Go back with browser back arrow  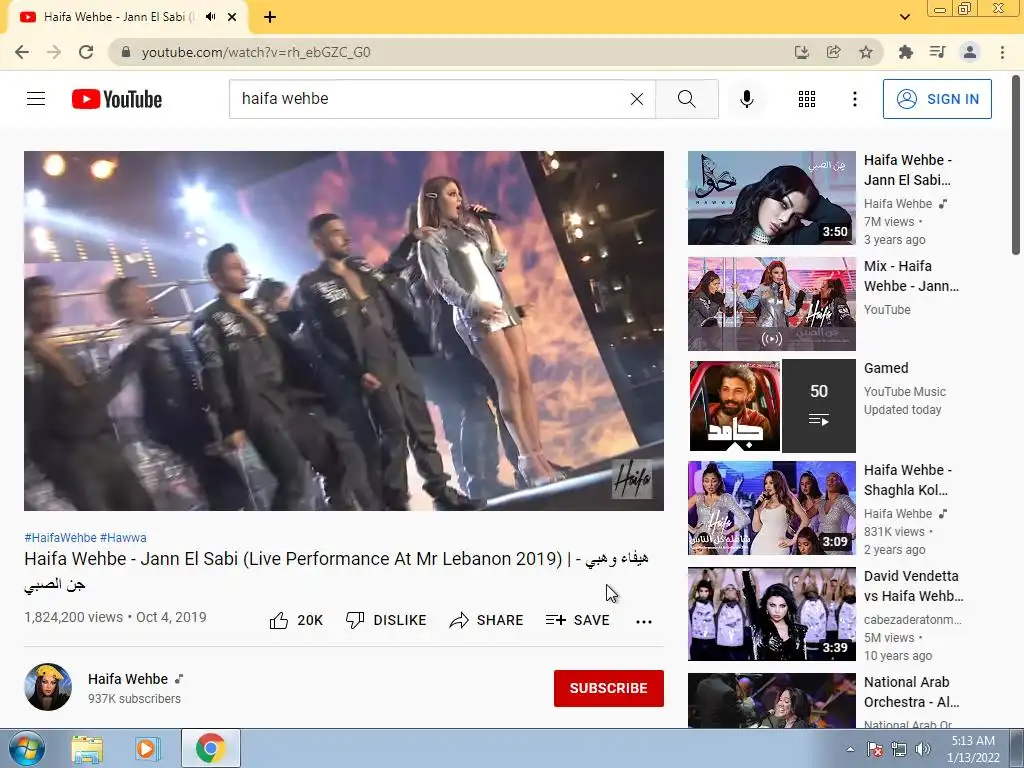click(x=22, y=52)
